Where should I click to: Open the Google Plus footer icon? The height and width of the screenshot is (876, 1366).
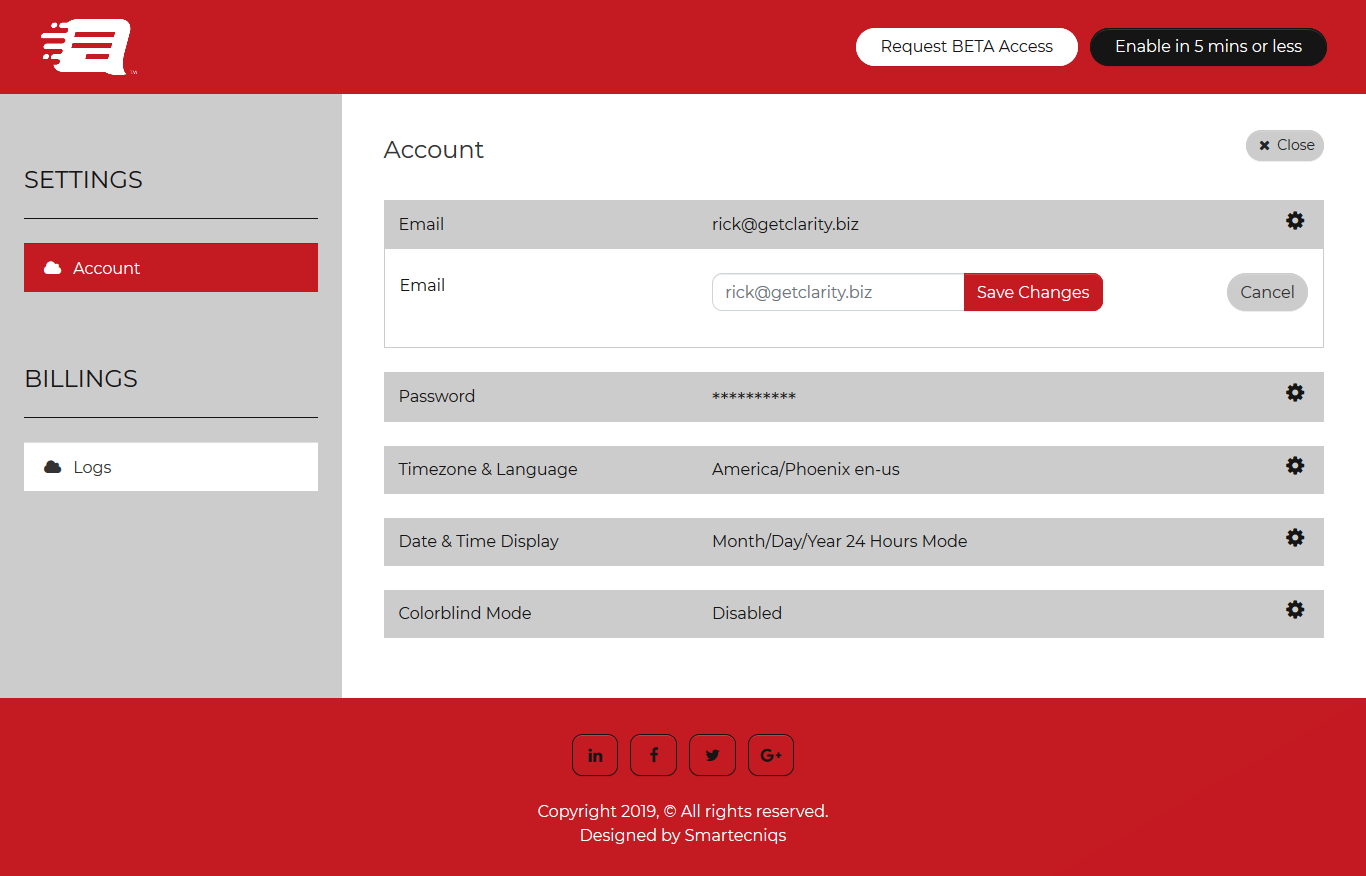pyautogui.click(x=771, y=755)
